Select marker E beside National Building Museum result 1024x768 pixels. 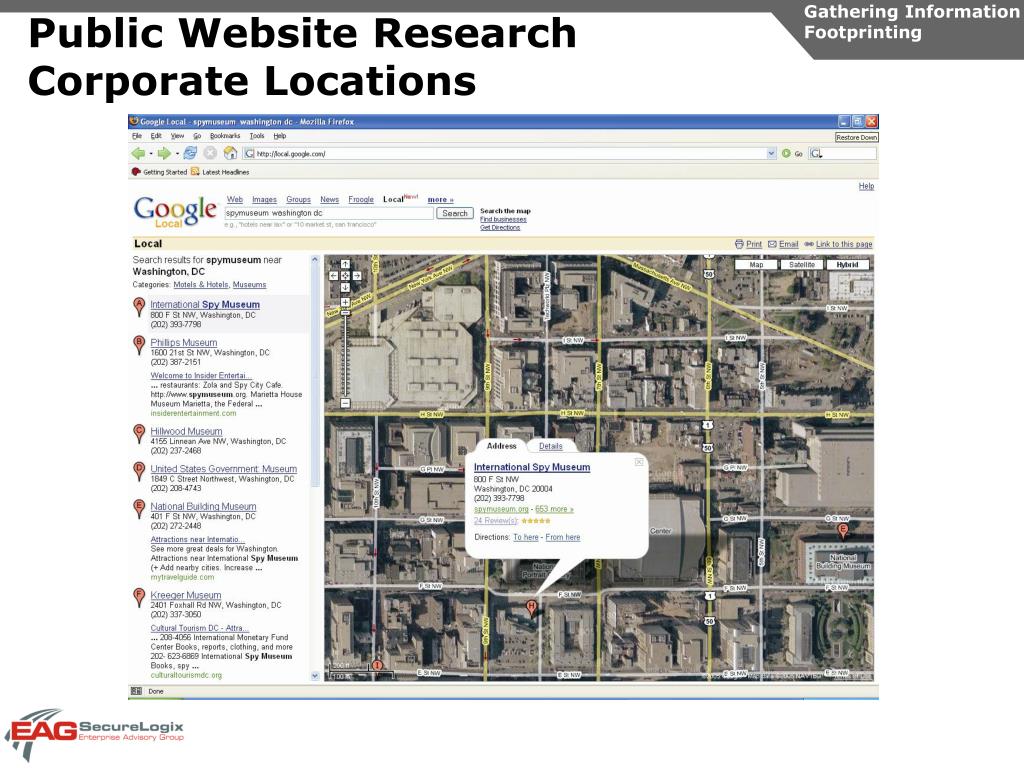[x=139, y=508]
